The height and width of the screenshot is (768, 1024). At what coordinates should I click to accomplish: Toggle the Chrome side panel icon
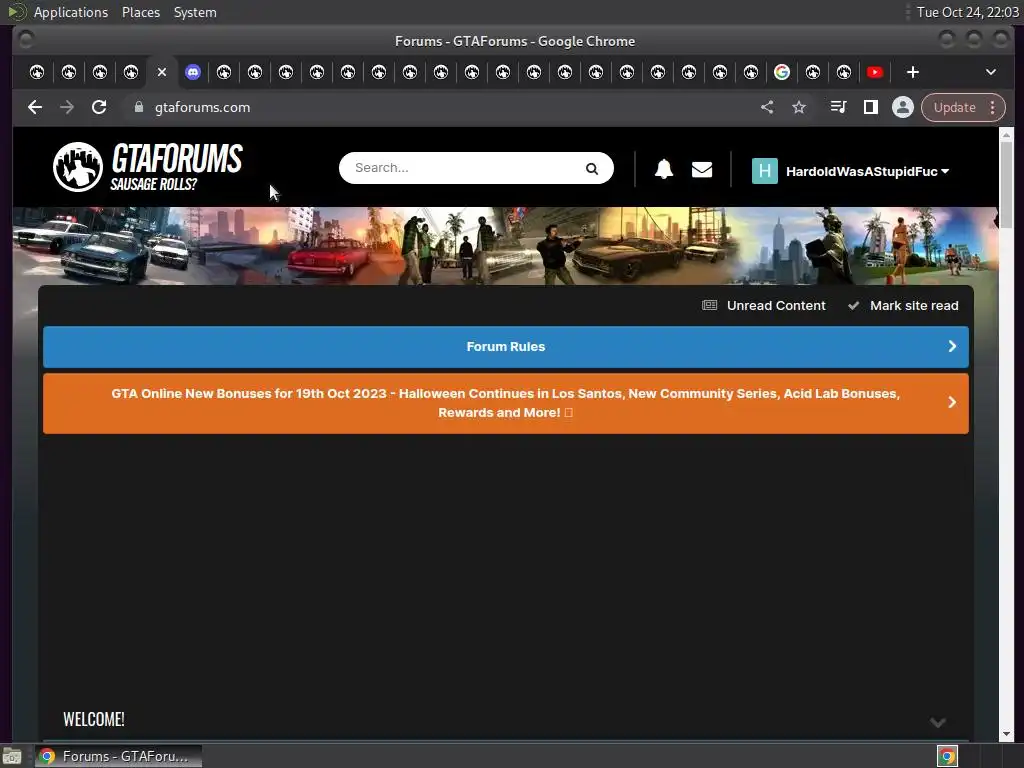click(x=871, y=107)
